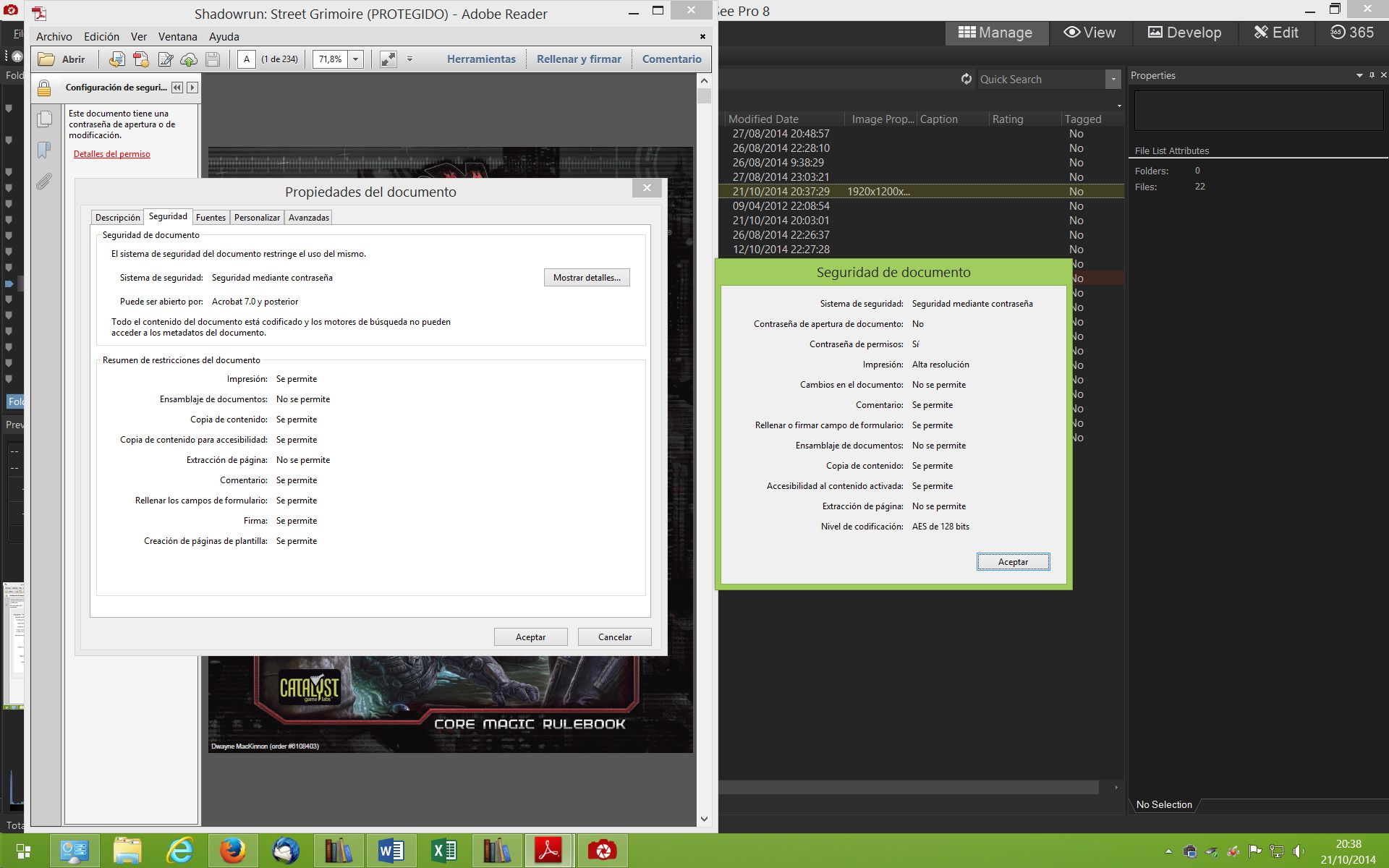This screenshot has height=868, width=1389.
Task: Open the Rellenar y firmar pane
Action: [579, 59]
